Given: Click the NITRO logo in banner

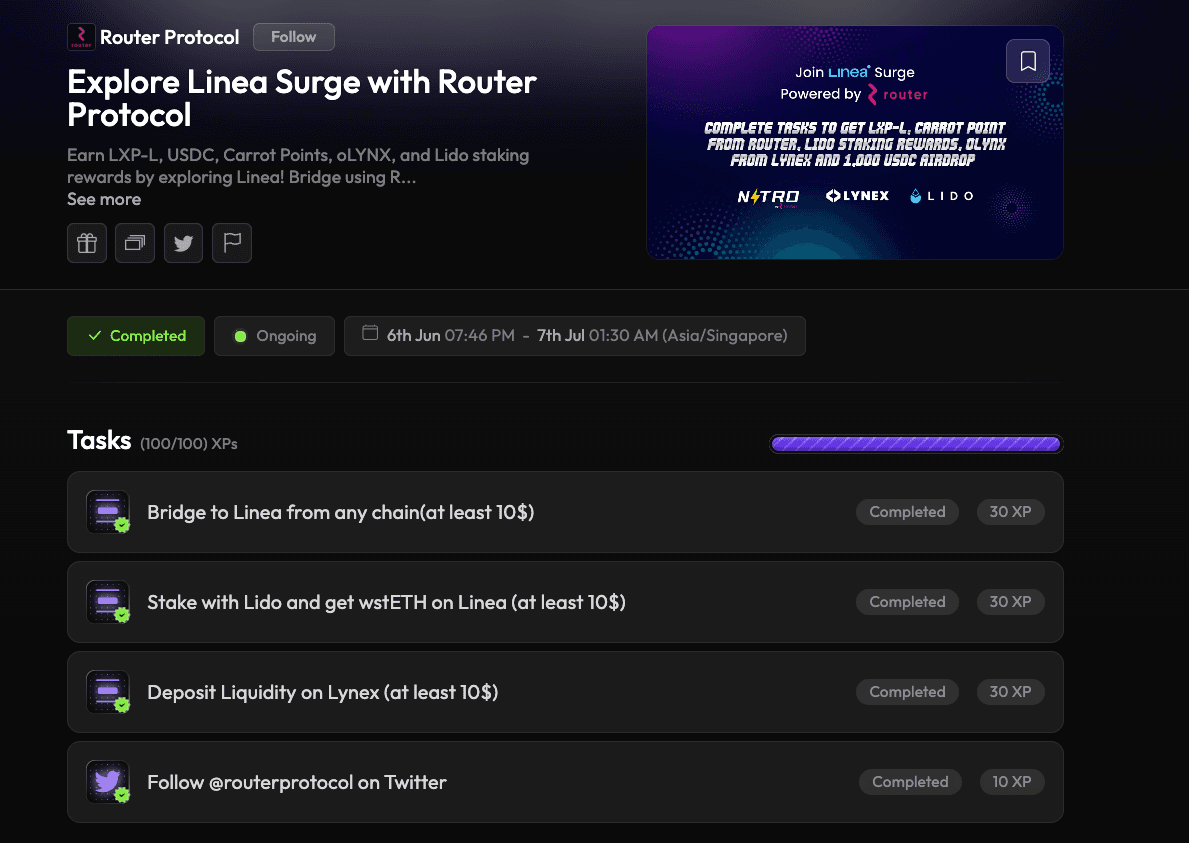Looking at the screenshot, I should (x=768, y=197).
